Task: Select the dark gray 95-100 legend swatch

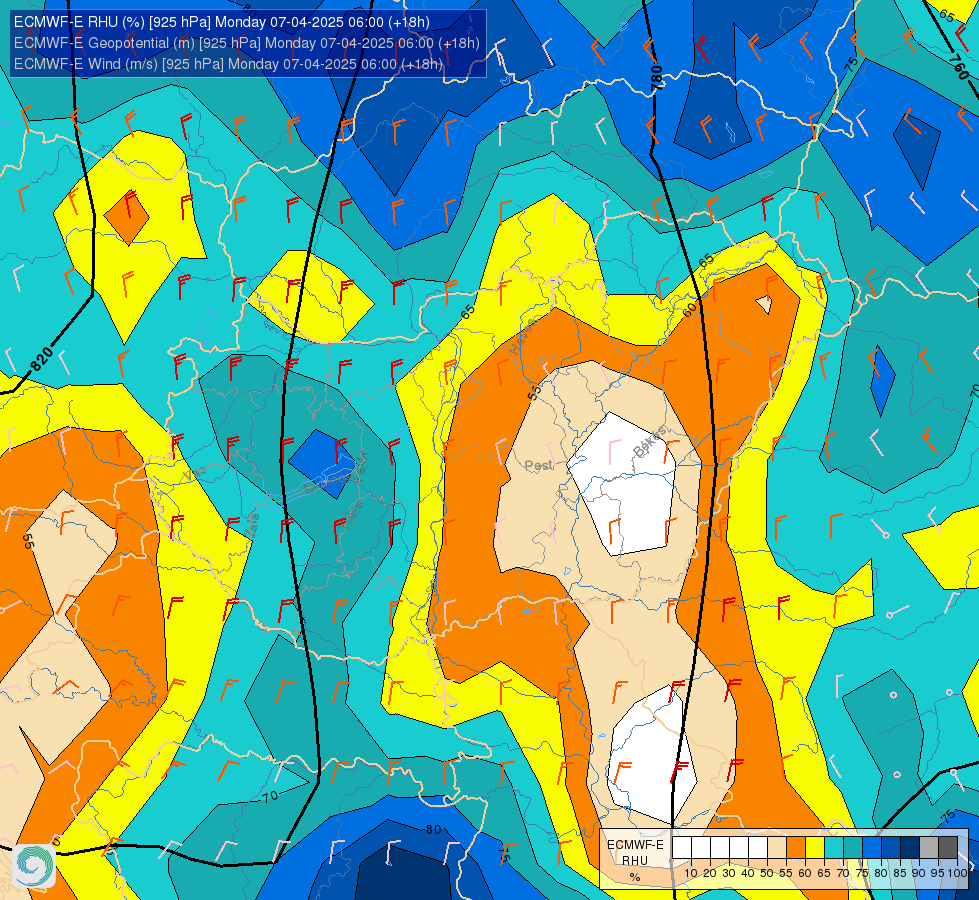Action: point(948,847)
